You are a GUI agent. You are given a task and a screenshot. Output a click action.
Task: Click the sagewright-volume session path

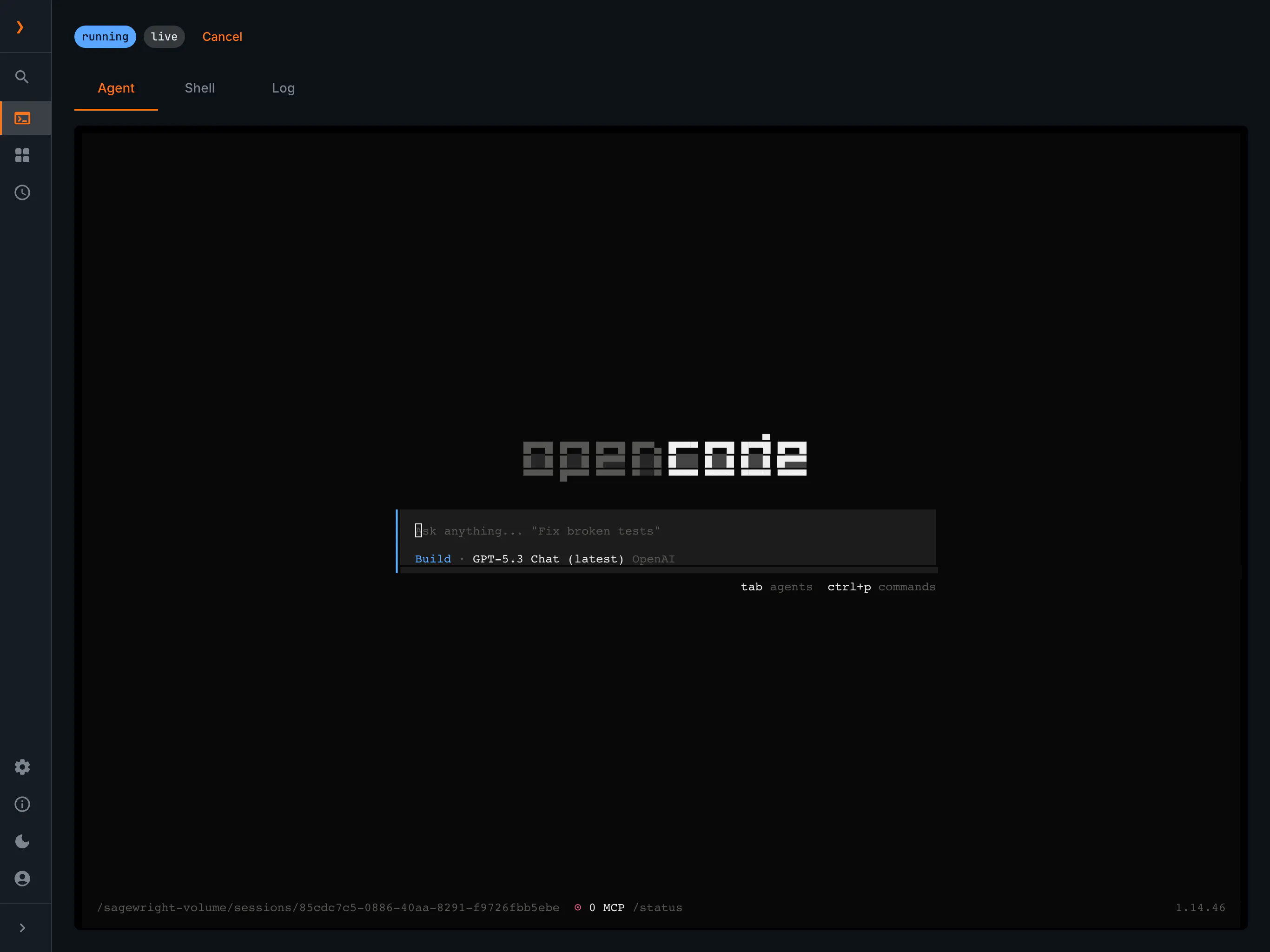click(x=328, y=907)
